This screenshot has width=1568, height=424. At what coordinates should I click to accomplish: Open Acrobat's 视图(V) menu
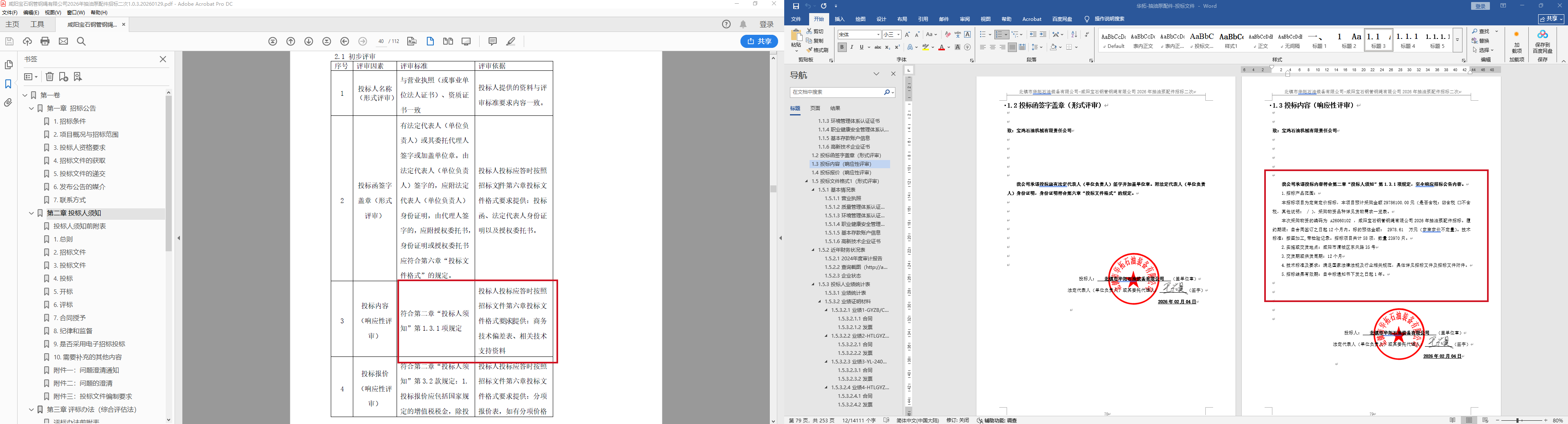coord(53,13)
